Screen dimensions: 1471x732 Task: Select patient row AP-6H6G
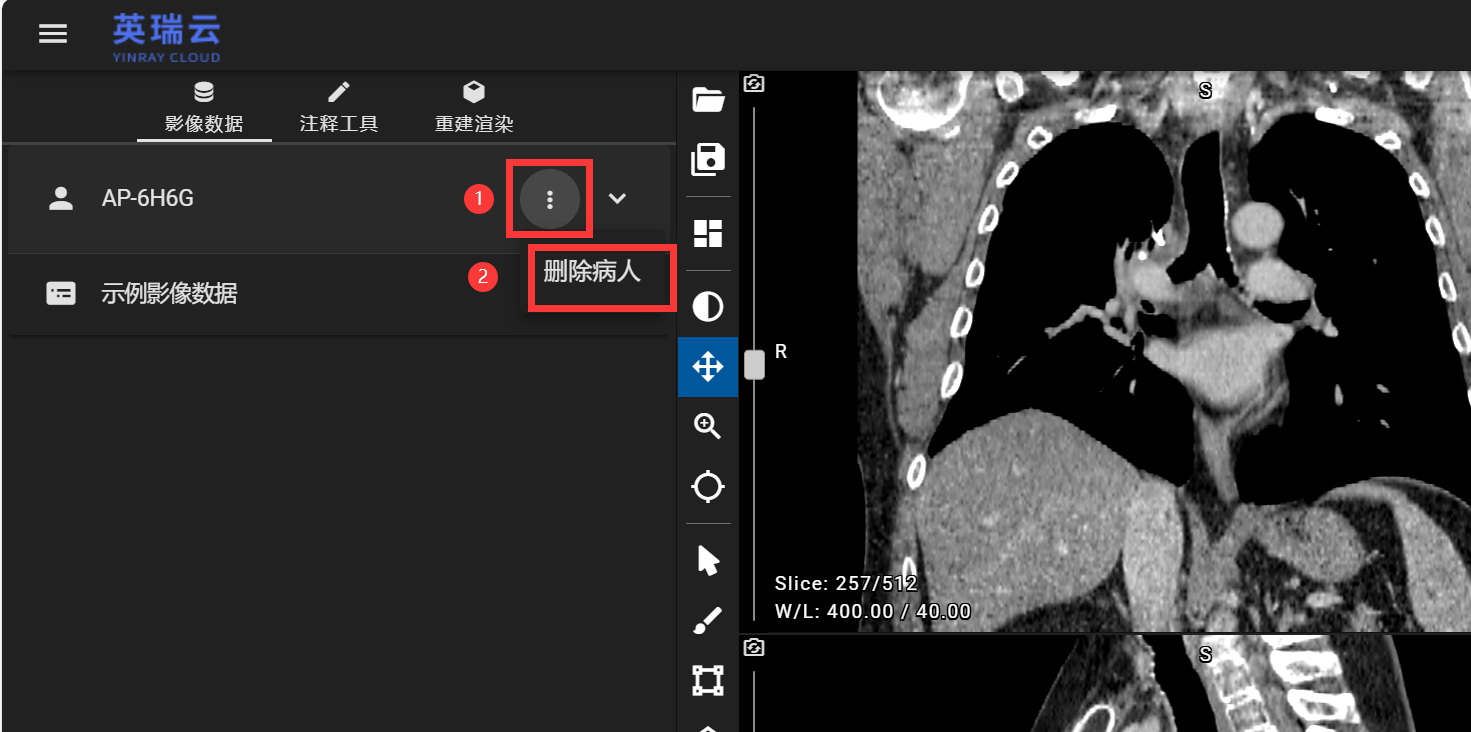coord(338,199)
